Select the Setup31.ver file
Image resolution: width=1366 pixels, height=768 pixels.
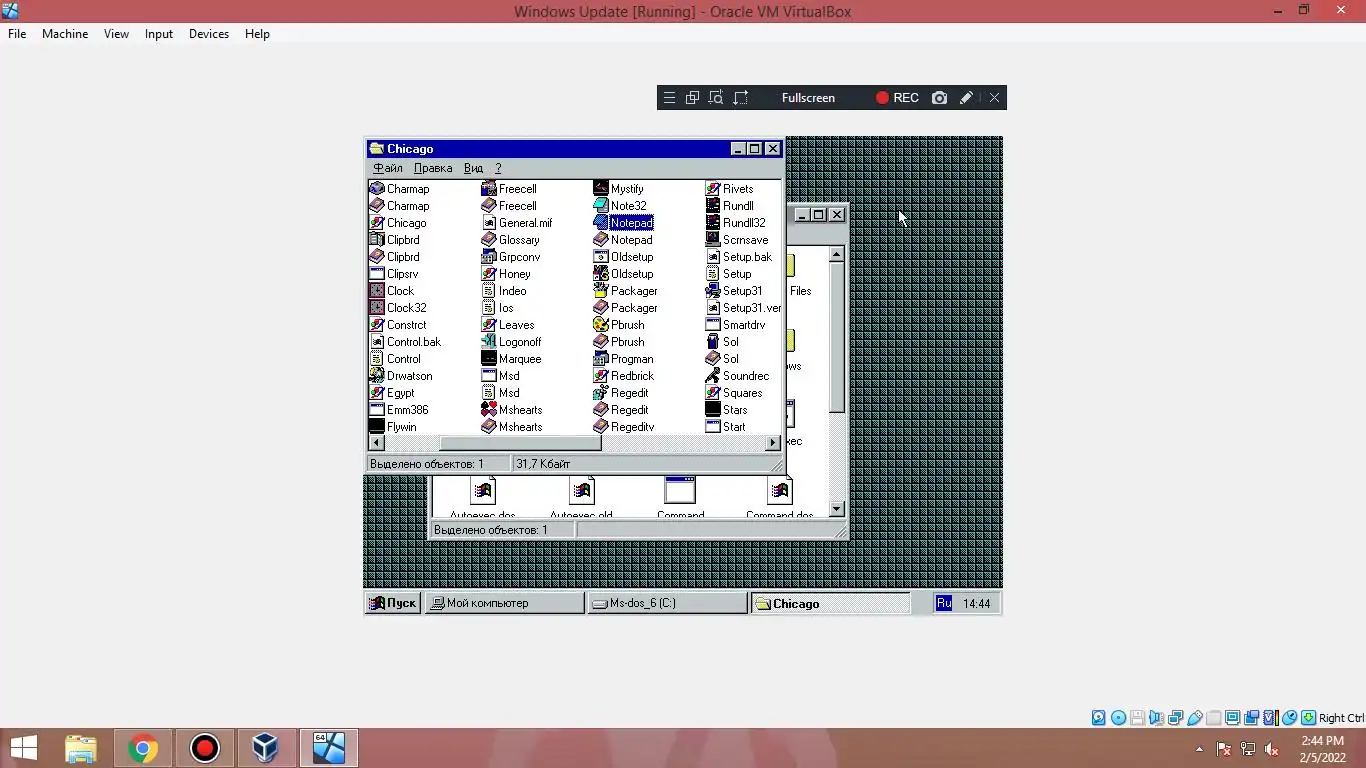click(x=743, y=308)
